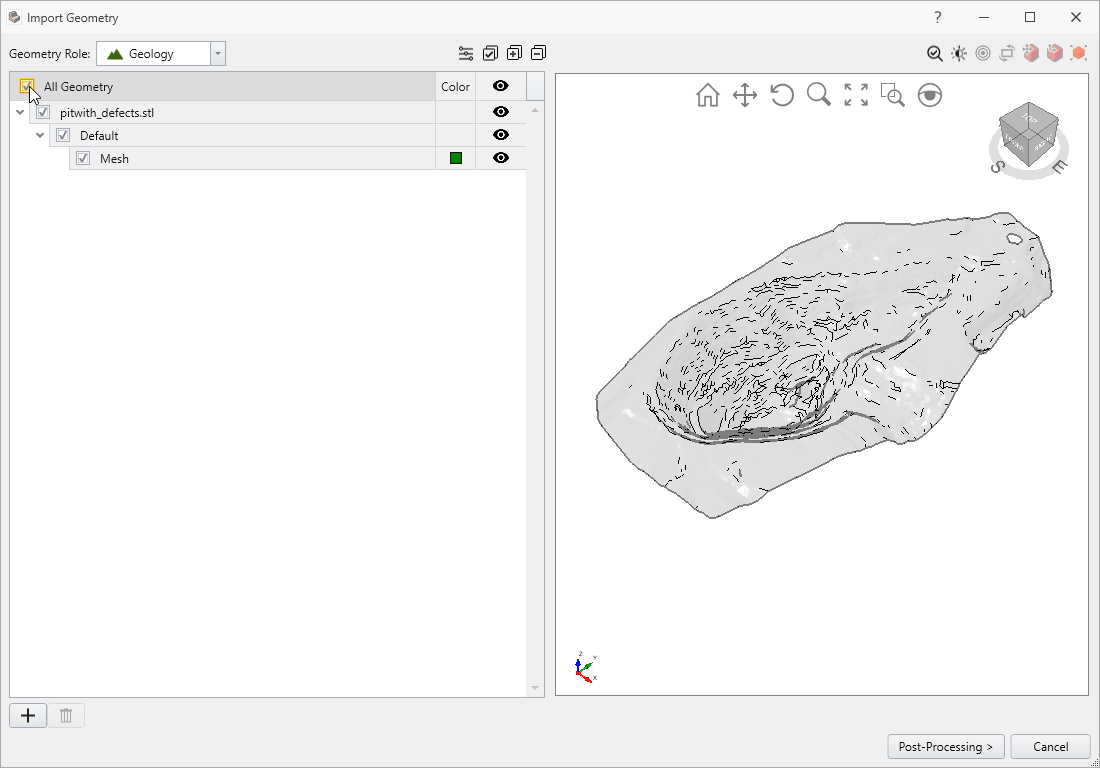Screen dimensions: 1100x768
Task: Click the Zoom Box icon
Action: coord(892,95)
